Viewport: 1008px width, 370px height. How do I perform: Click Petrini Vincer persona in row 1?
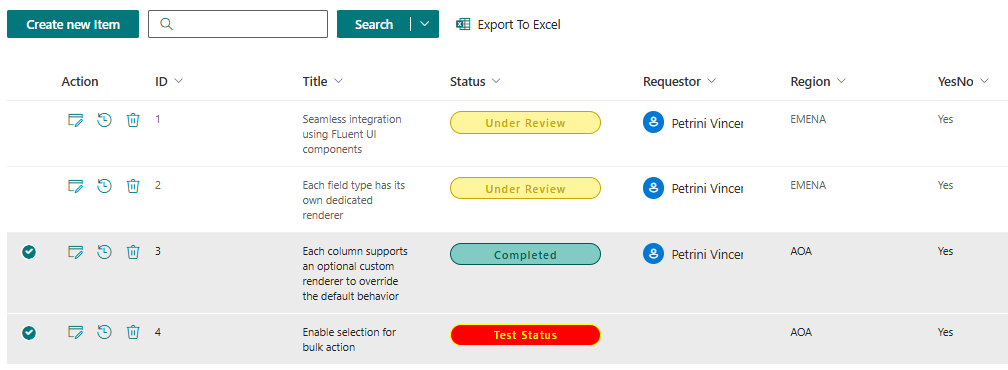693,123
